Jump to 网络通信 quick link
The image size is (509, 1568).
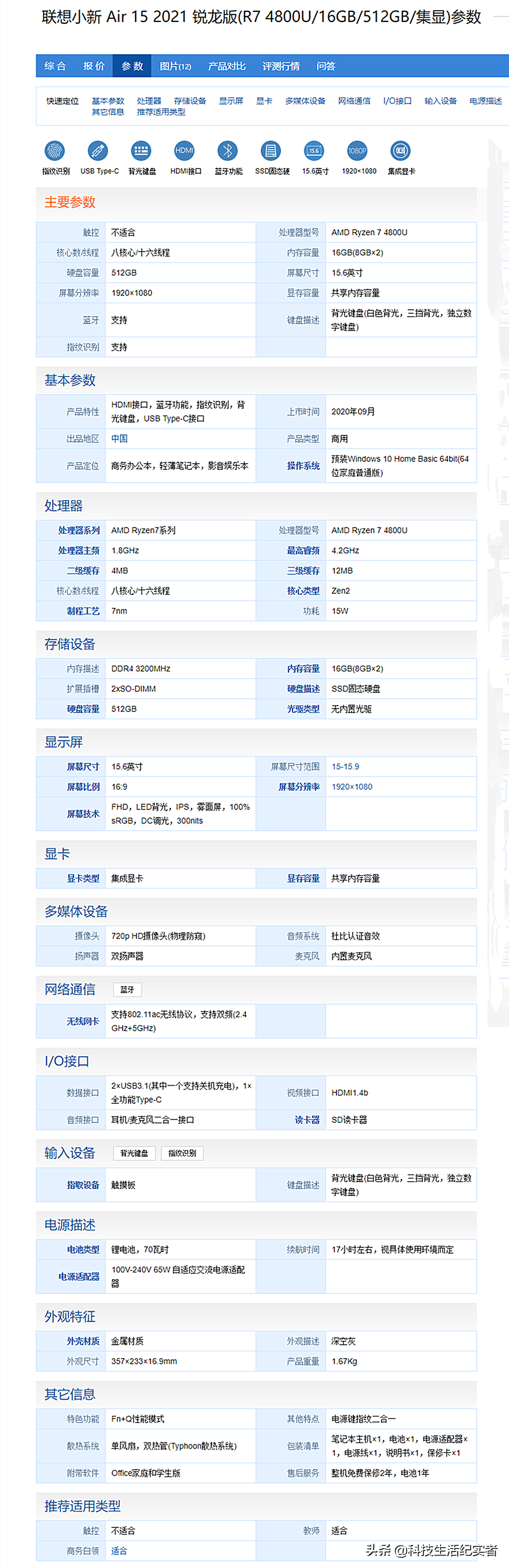pyautogui.click(x=355, y=101)
